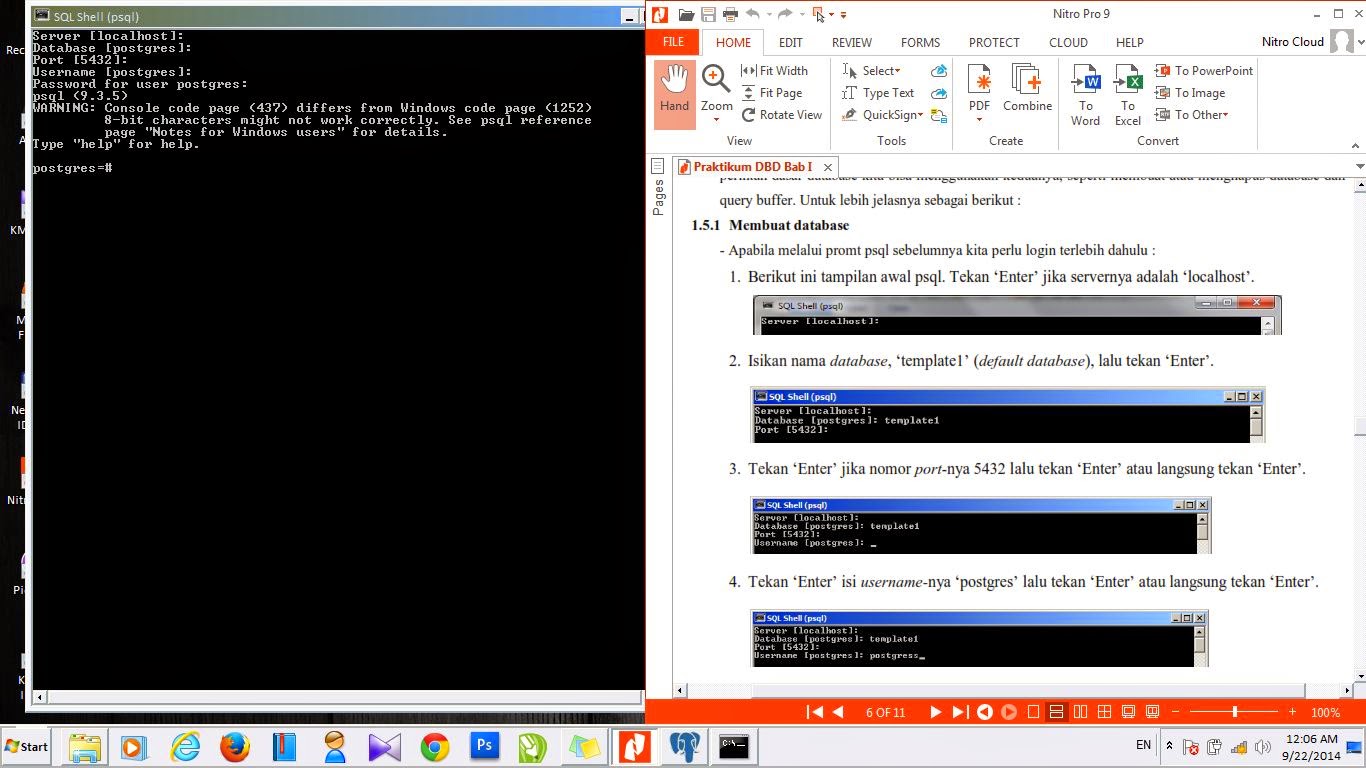Close the Praktikum DBD Bab I tab

pyautogui.click(x=828, y=168)
